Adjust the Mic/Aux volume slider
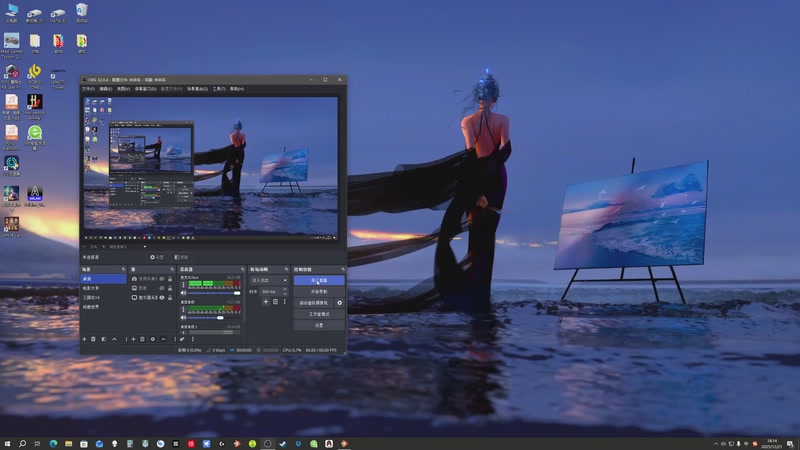800x450 pixels. coord(214,293)
